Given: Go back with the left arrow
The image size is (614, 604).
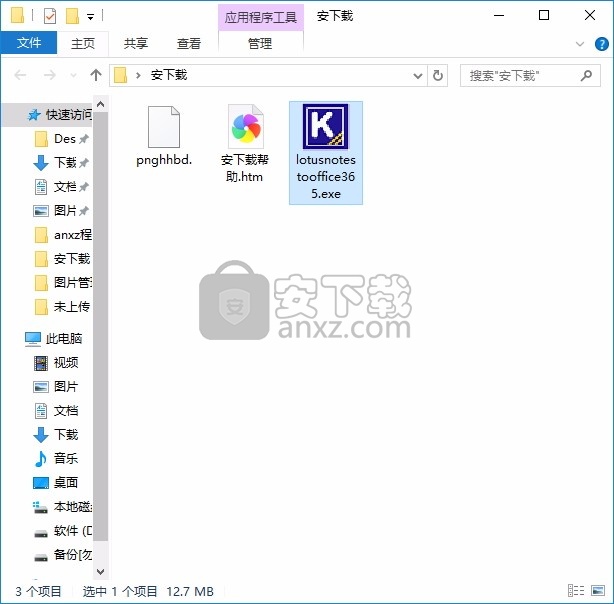Looking at the screenshot, I should 20,75.
